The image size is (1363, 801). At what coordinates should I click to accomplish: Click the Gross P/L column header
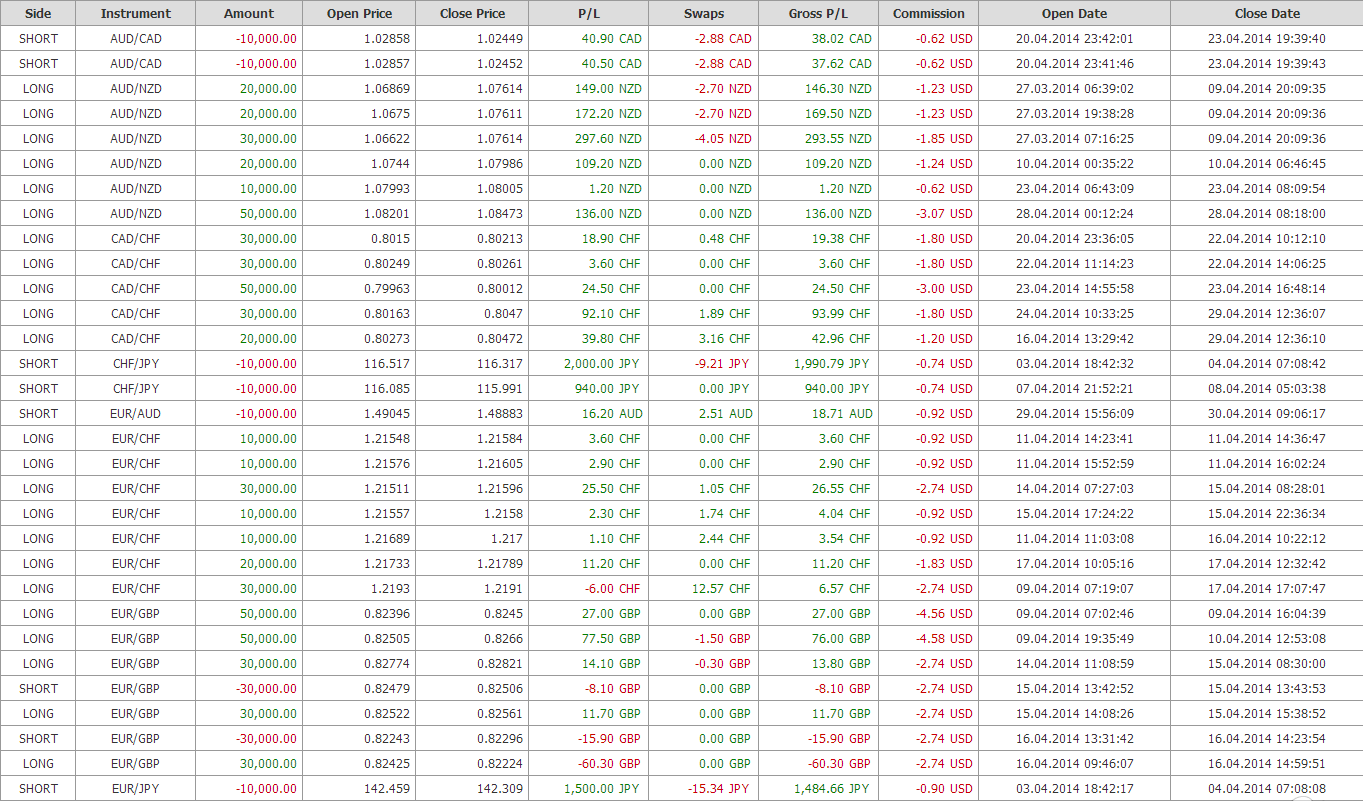[x=818, y=14]
